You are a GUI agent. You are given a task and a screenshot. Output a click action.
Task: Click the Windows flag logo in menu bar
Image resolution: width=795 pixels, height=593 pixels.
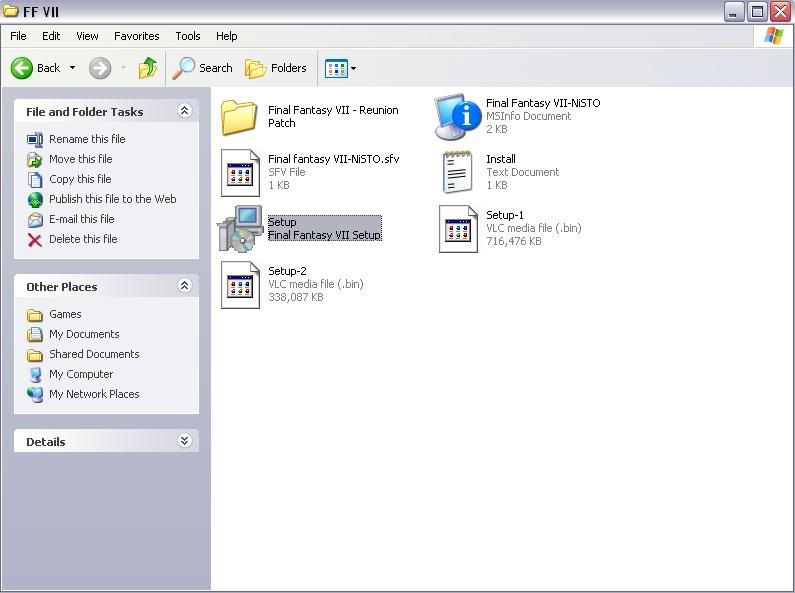[x=774, y=36]
